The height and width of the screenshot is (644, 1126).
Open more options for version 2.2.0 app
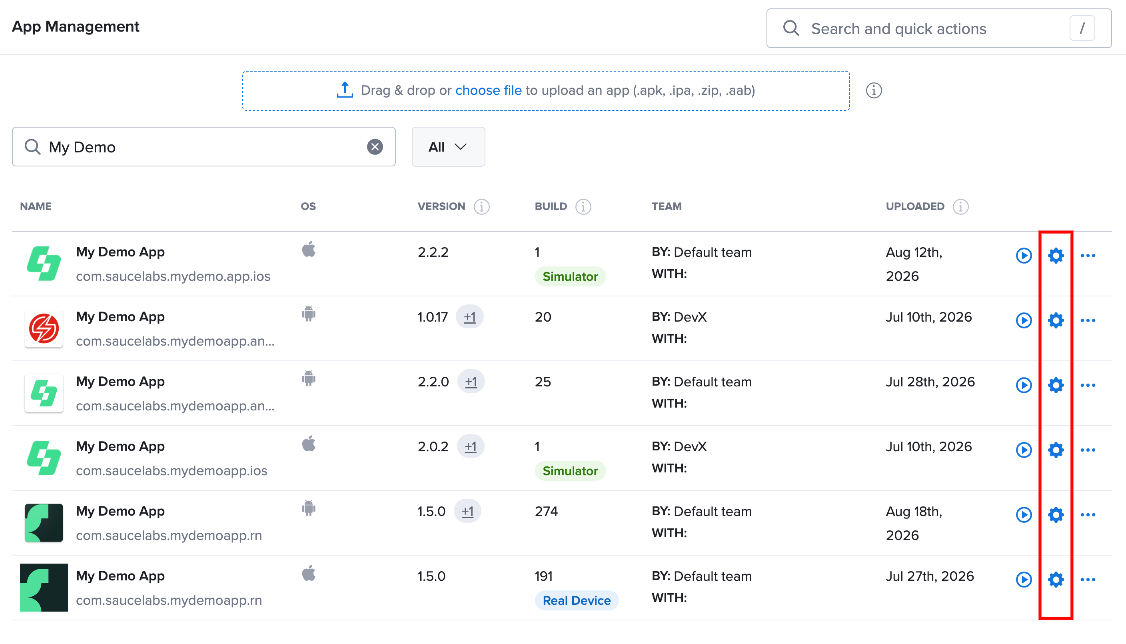(x=1087, y=386)
